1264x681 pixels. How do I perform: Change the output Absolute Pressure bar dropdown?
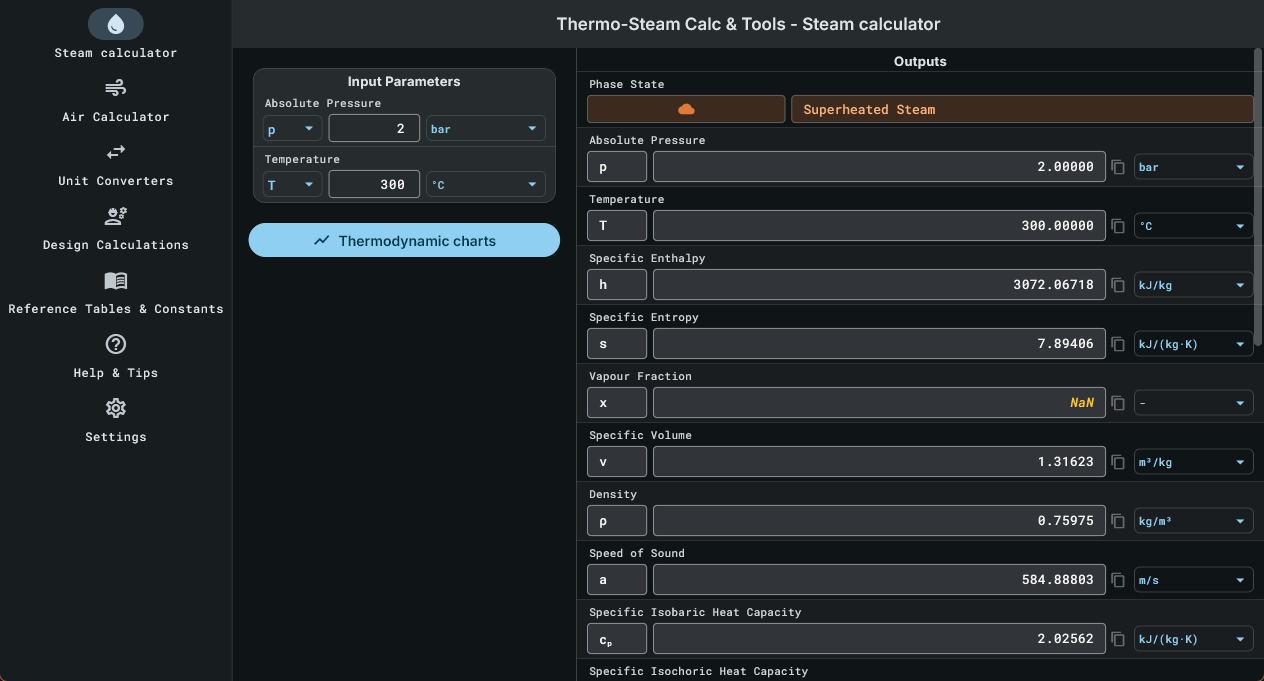pos(1193,167)
